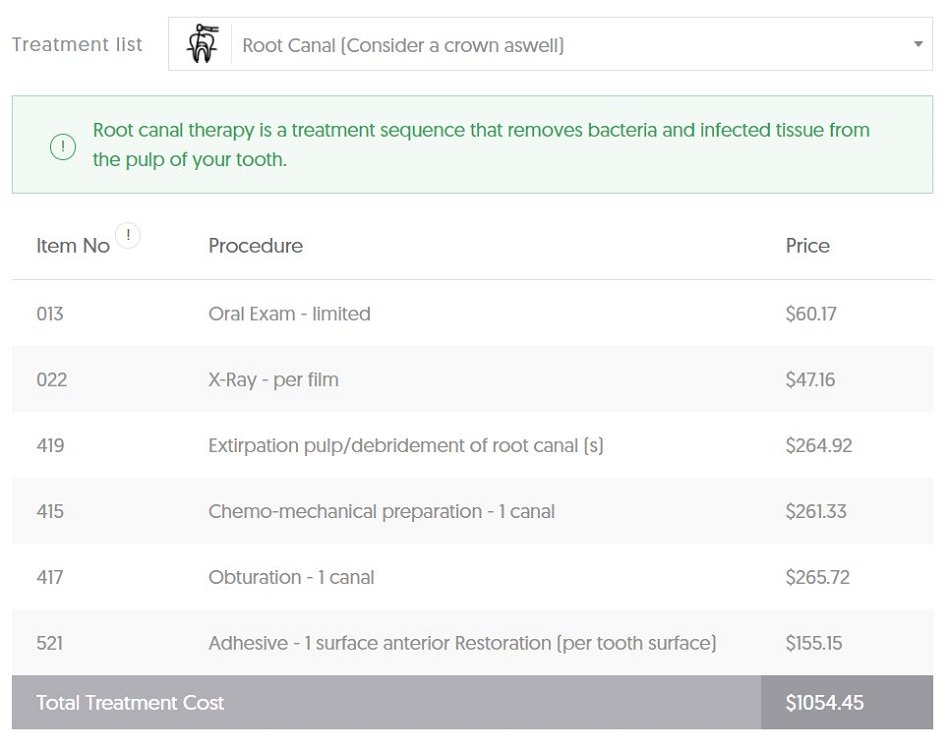Click the Obturation - 1 canal procedure
The height and width of the screenshot is (749, 950).
pos(291,577)
